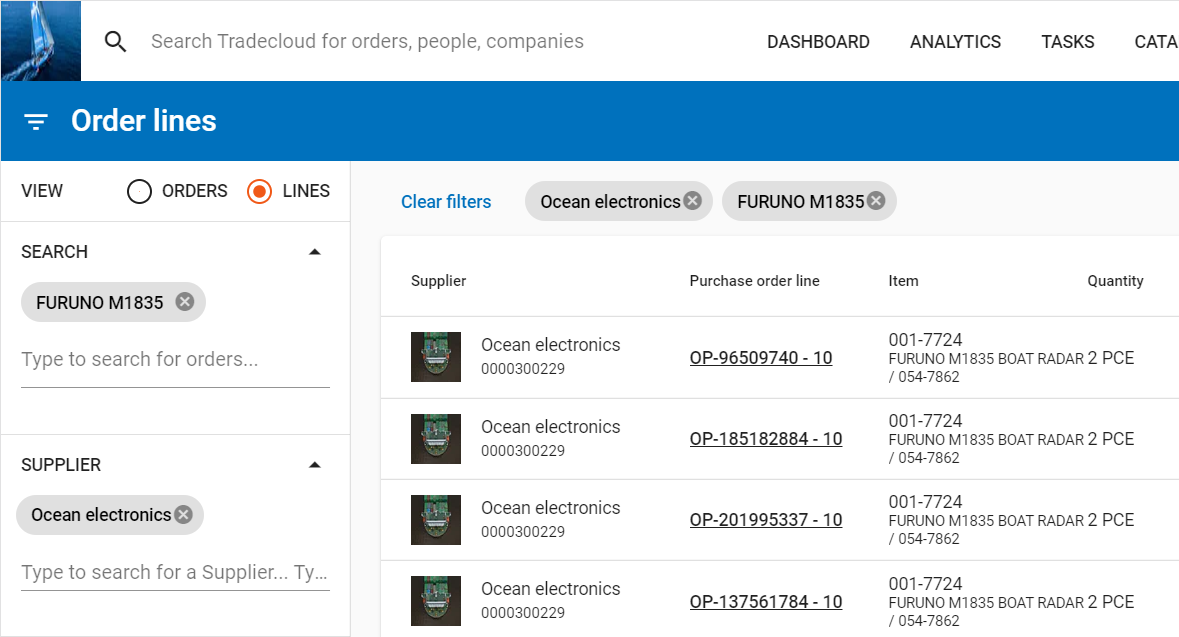Image resolution: width=1179 pixels, height=637 pixels.
Task: Focus the Tradecloud global search field
Action: (367, 41)
